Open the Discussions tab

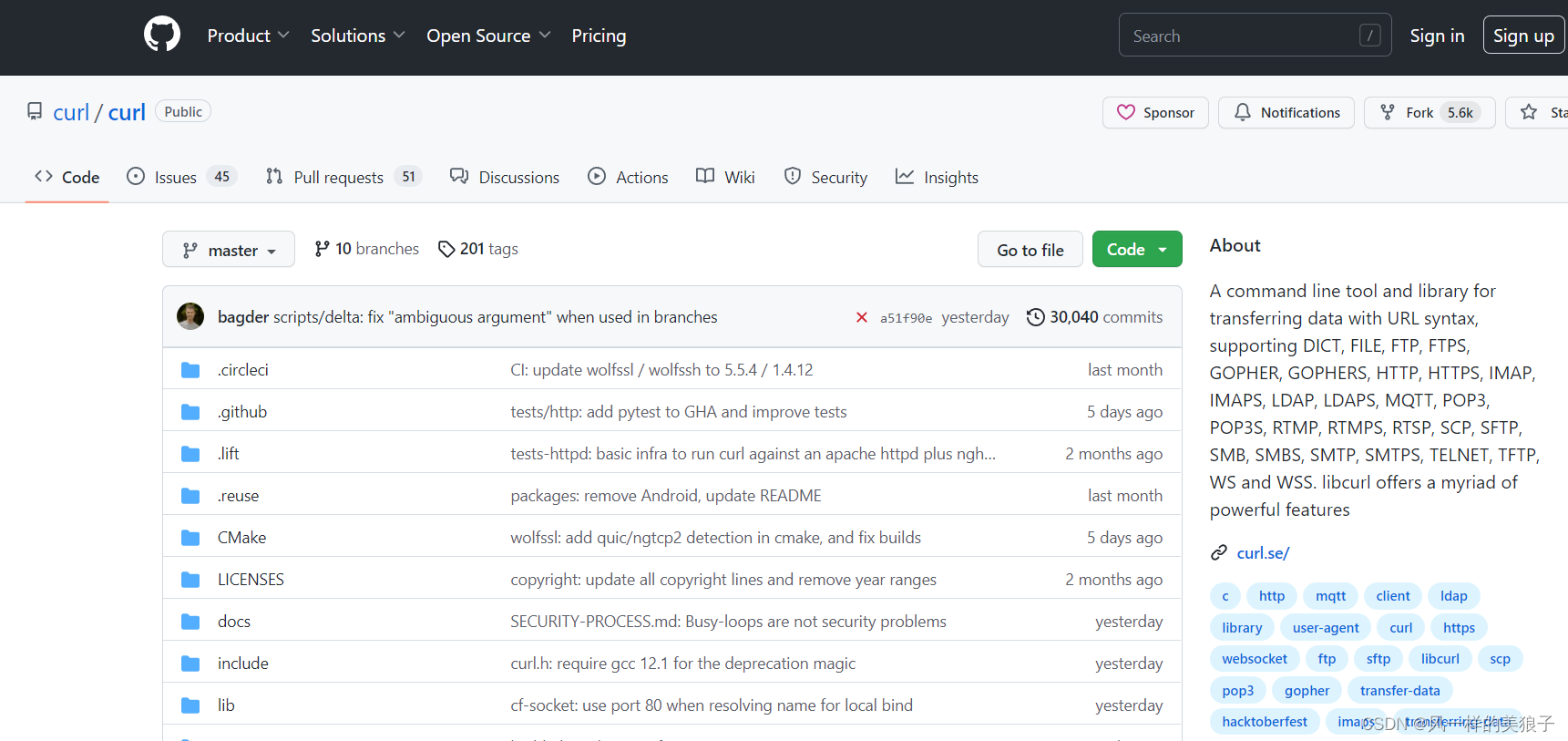click(505, 177)
